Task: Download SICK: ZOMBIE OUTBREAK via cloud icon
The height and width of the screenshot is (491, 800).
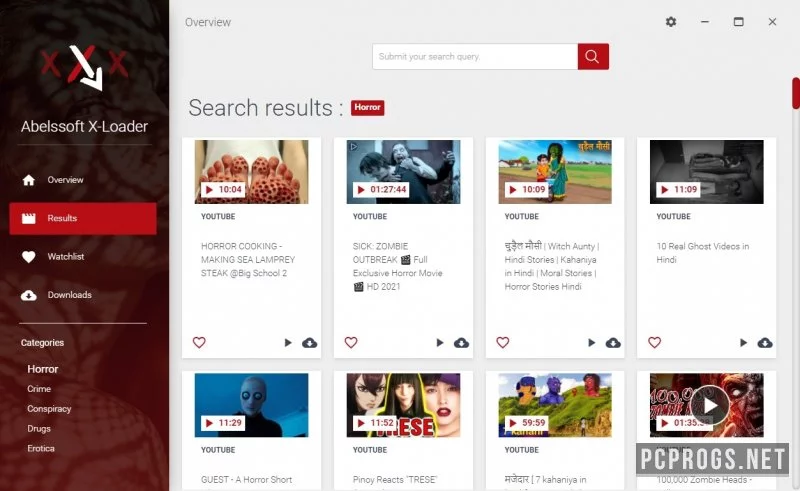Action: tap(461, 343)
